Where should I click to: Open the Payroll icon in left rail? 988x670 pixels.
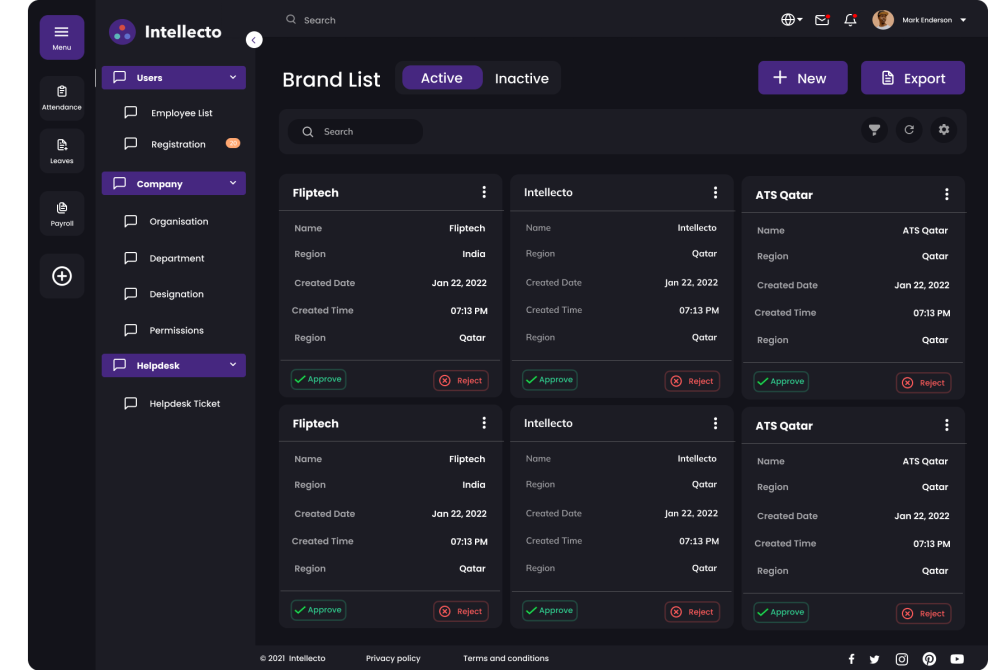pyautogui.click(x=62, y=212)
